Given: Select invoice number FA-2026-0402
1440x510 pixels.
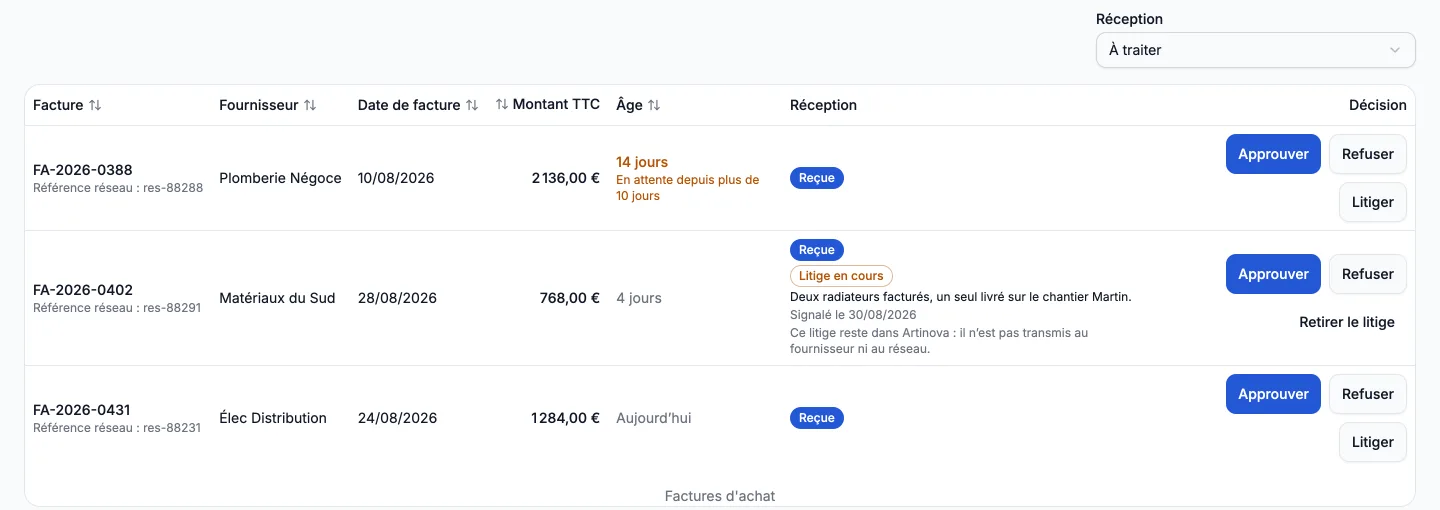Looking at the screenshot, I should pos(83,290).
